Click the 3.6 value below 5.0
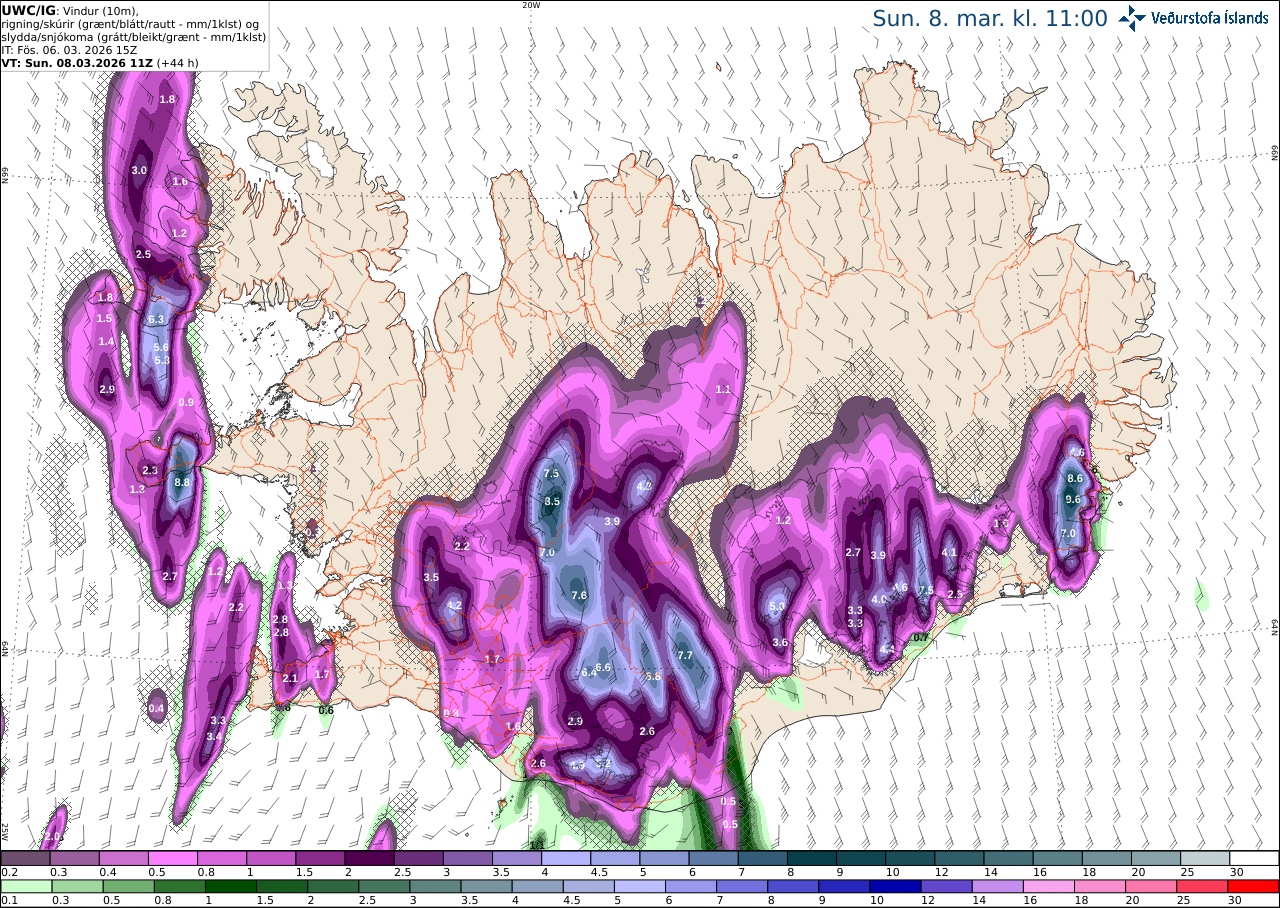 tap(781, 643)
